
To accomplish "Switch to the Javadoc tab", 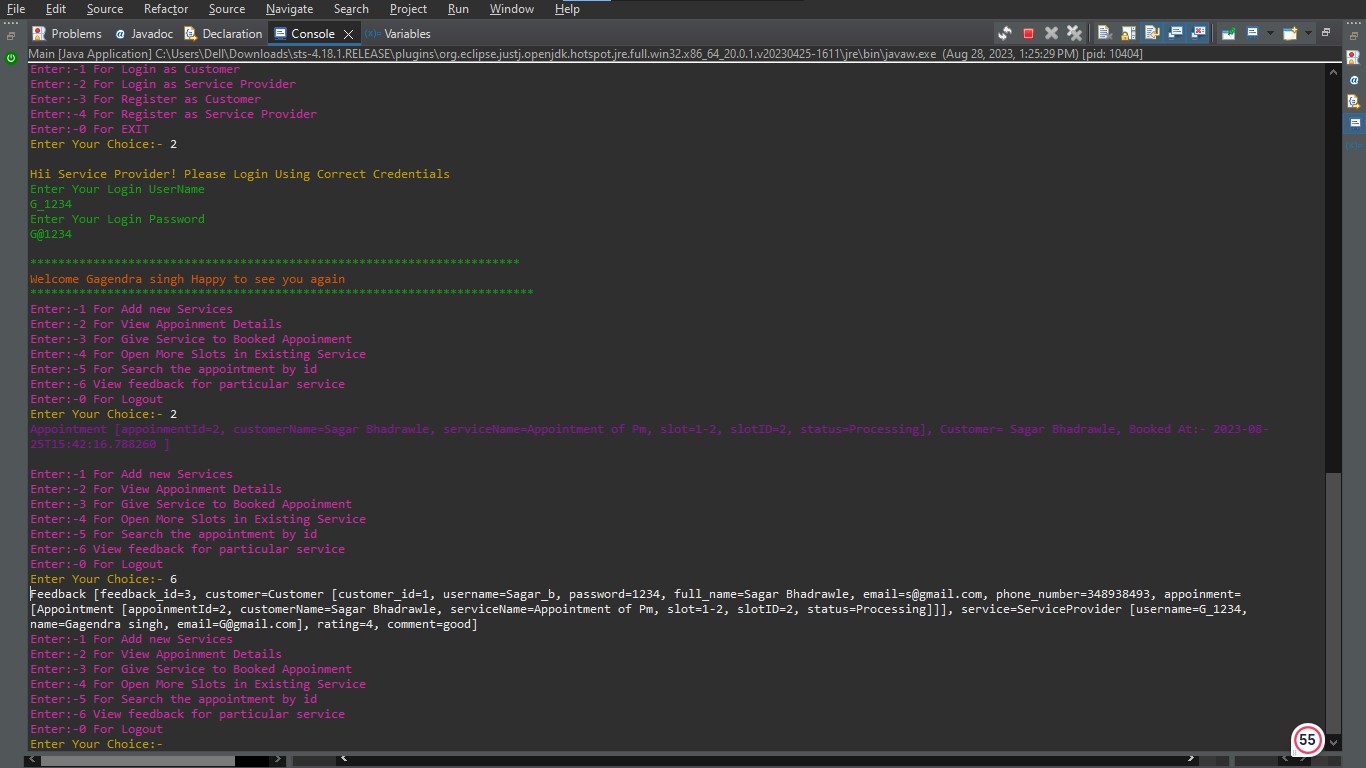I will (x=144, y=33).
